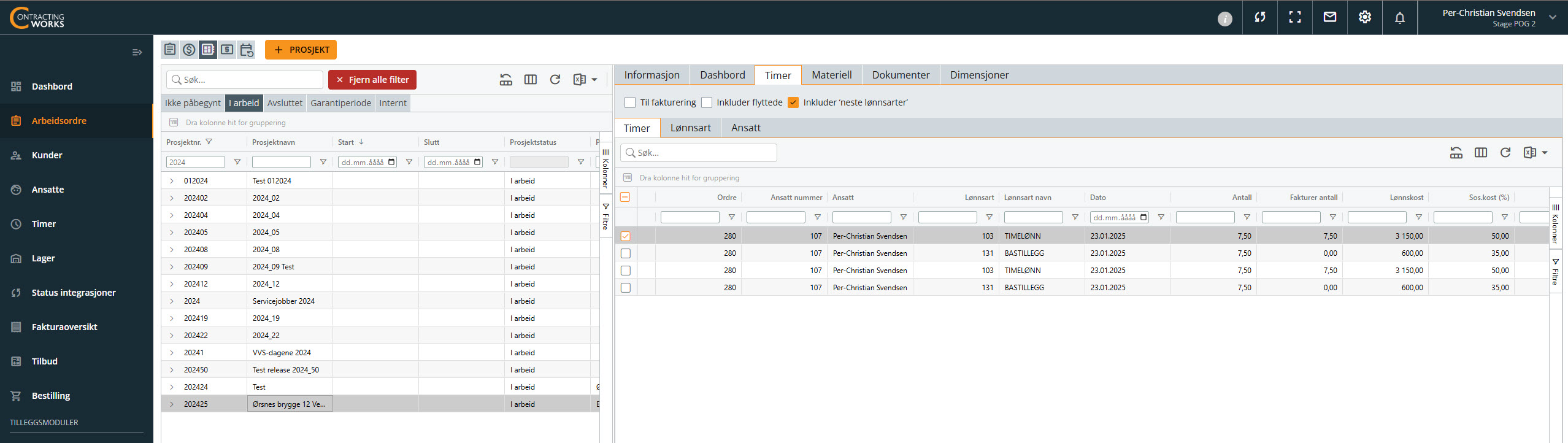Expand project row 202402

pyautogui.click(x=172, y=198)
